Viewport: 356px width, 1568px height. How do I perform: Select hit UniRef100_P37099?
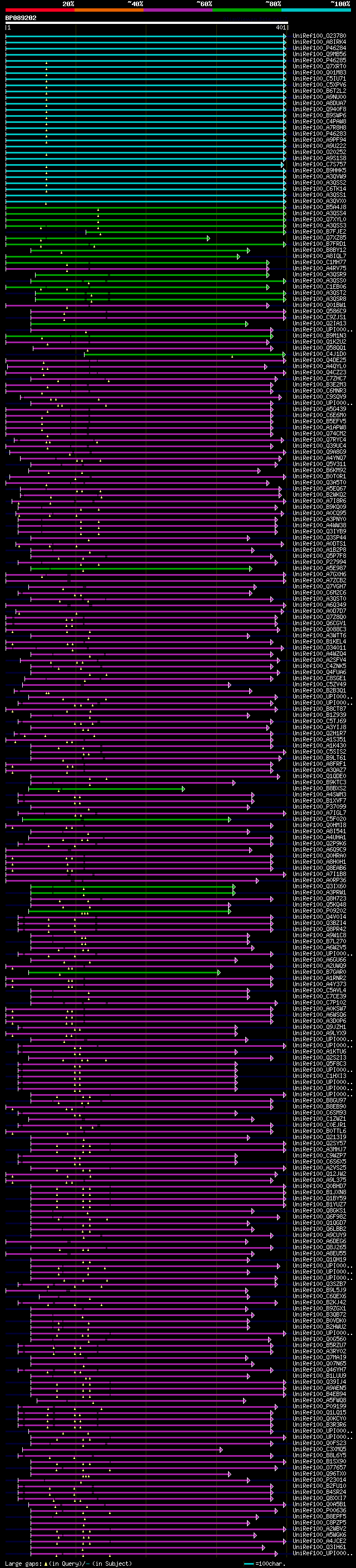(x=319, y=807)
